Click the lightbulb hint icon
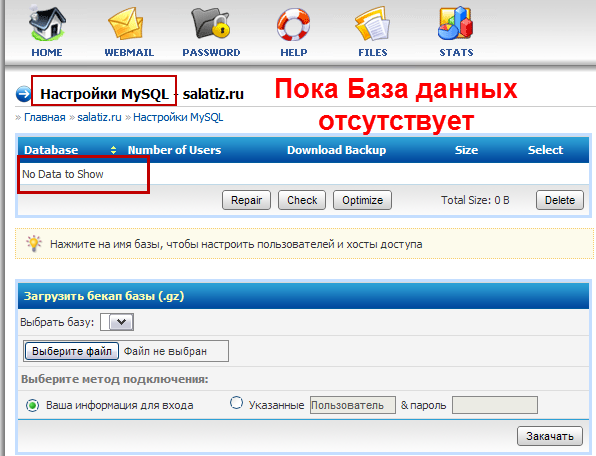 coord(34,244)
